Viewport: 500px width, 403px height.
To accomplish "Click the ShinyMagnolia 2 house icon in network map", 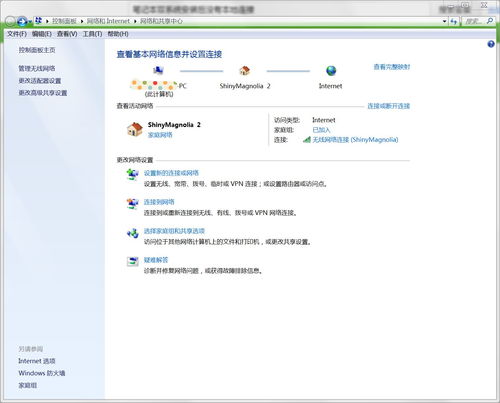I will [x=244, y=71].
